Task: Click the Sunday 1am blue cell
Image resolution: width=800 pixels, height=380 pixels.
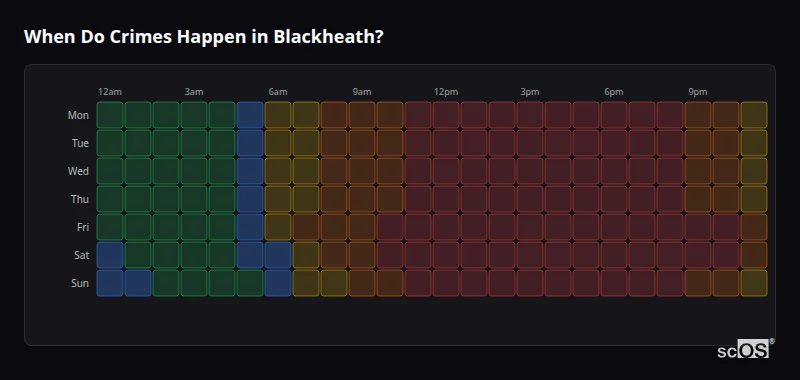Action: 138,283
